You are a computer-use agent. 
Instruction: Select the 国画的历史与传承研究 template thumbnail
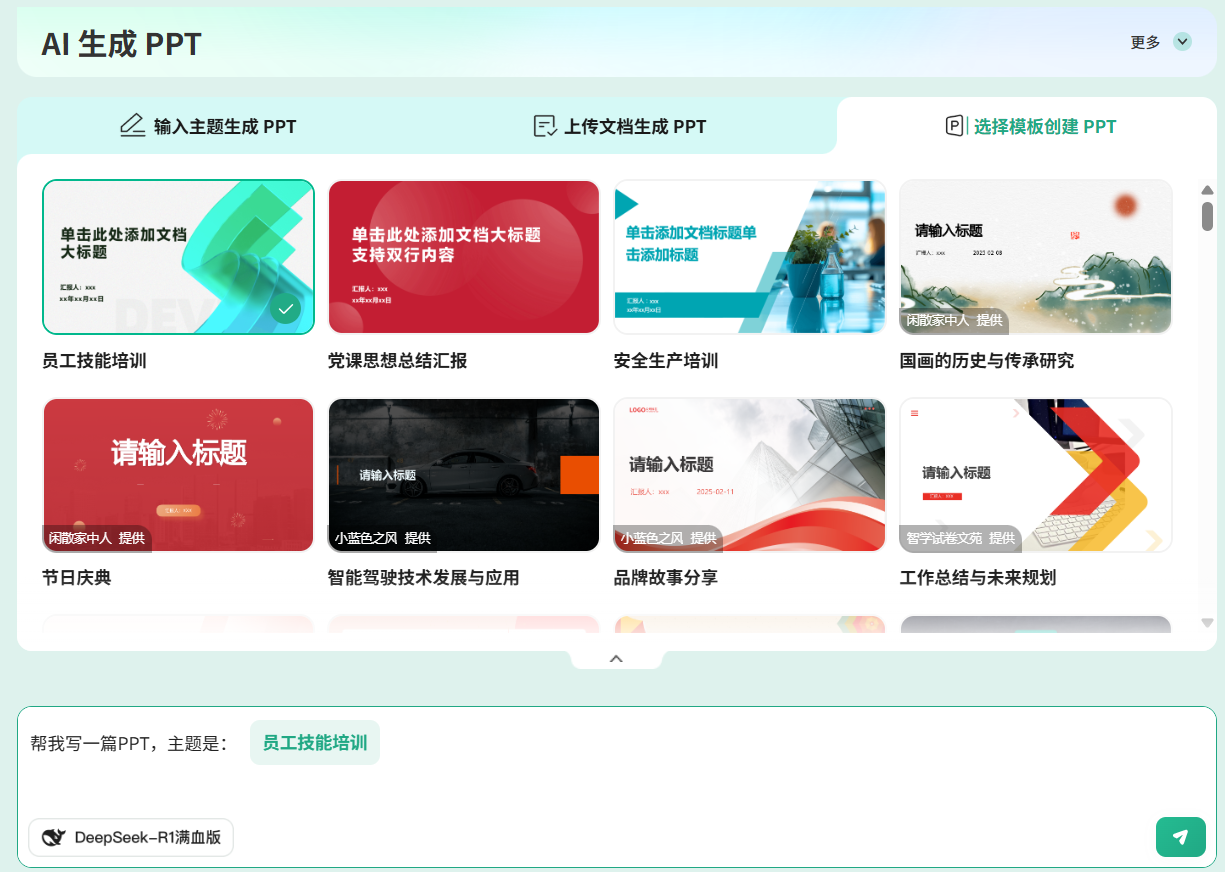pyautogui.click(x=1036, y=257)
